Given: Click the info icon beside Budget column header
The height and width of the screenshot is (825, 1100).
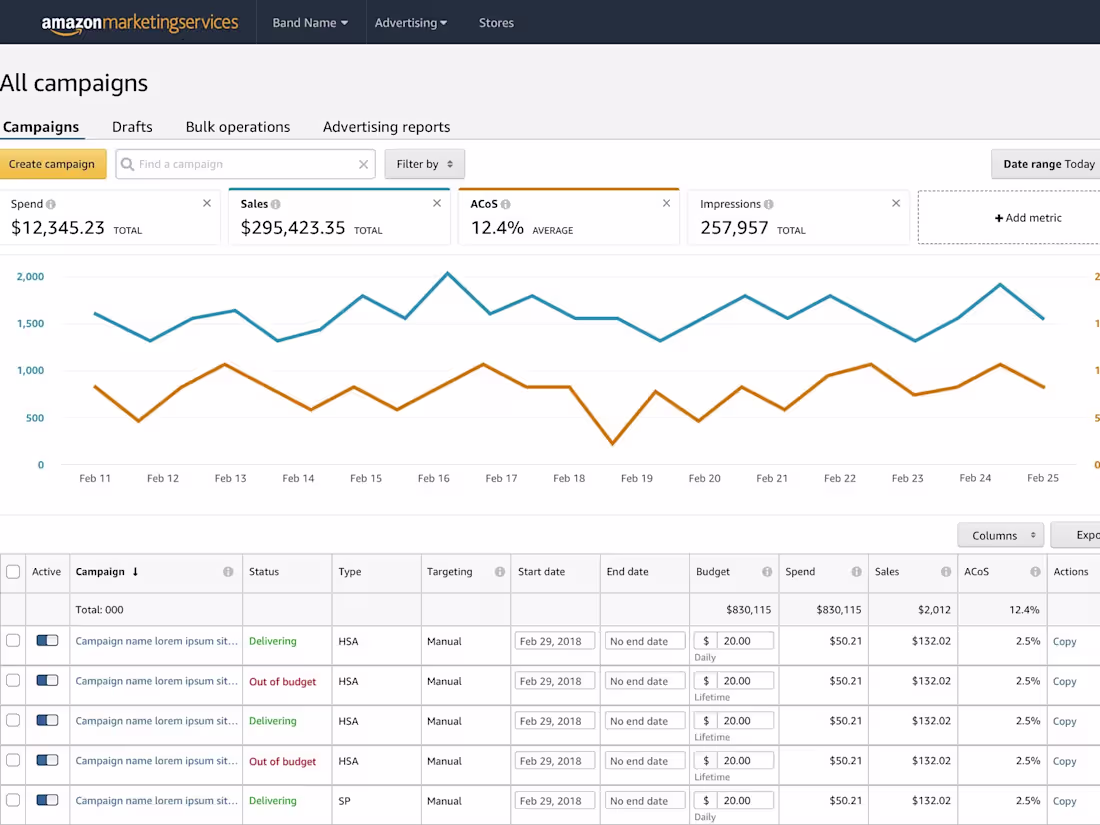Looking at the screenshot, I should pos(767,571).
